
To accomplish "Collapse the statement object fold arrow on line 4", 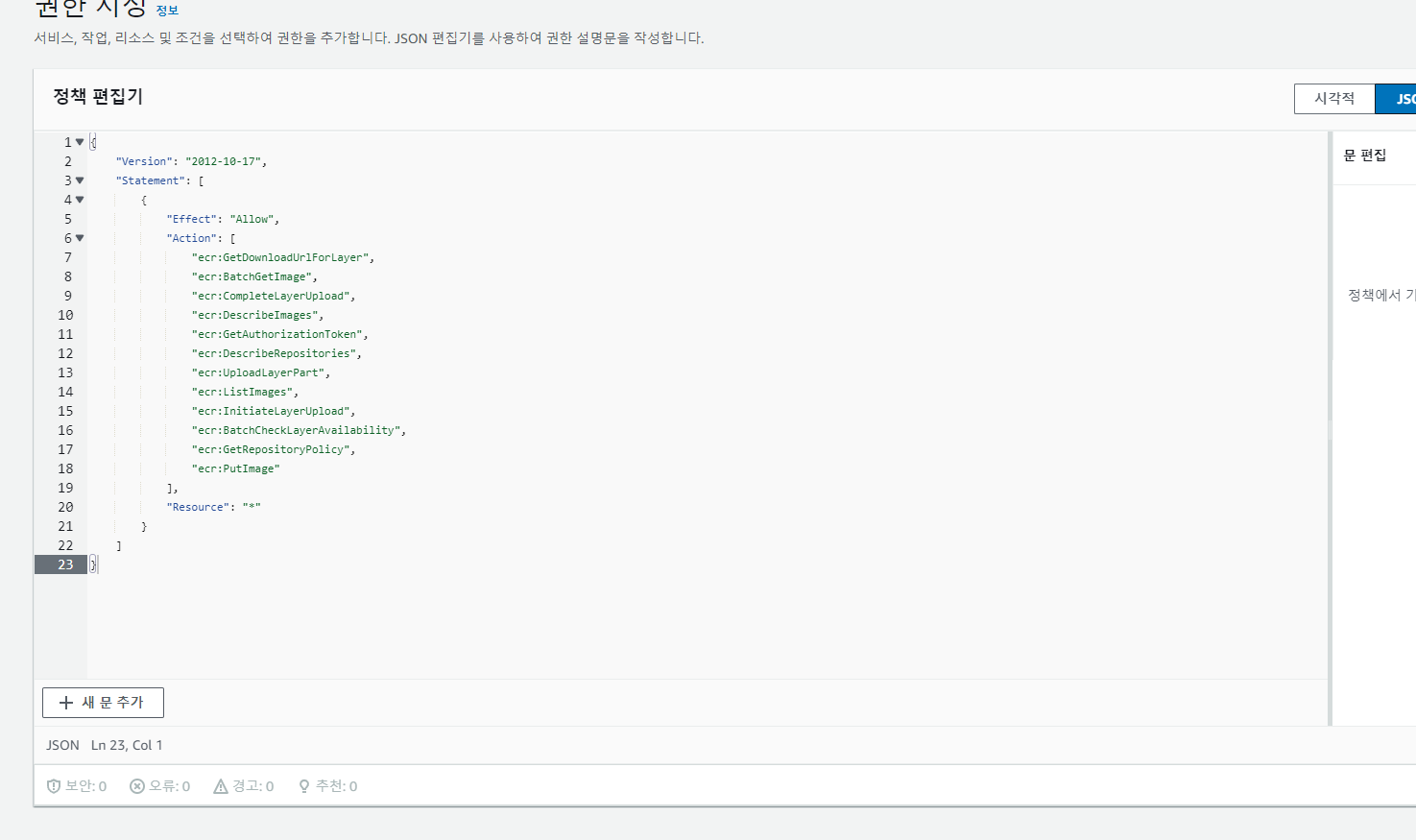I will [80, 200].
